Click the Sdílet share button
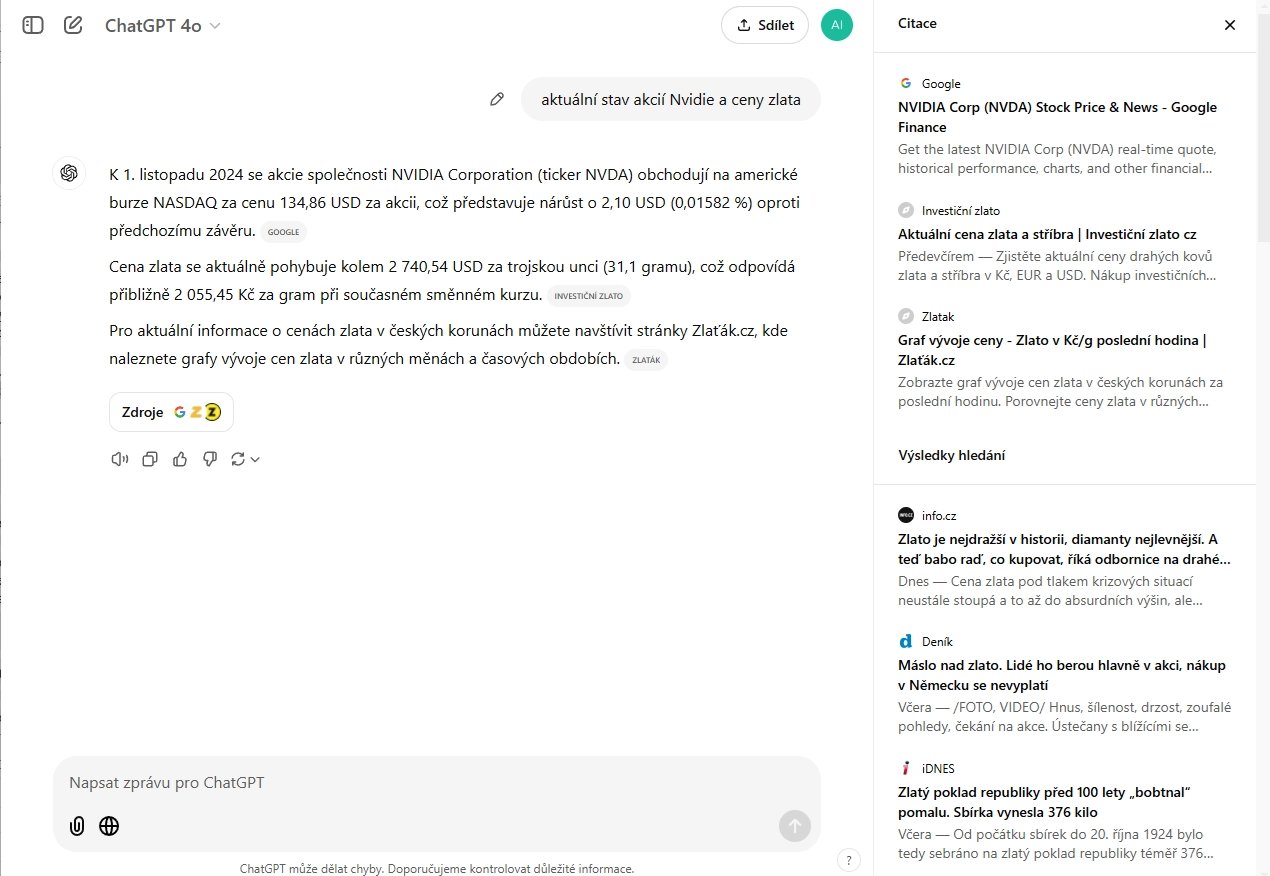Image resolution: width=1270 pixels, height=876 pixels. pyautogui.click(x=764, y=25)
